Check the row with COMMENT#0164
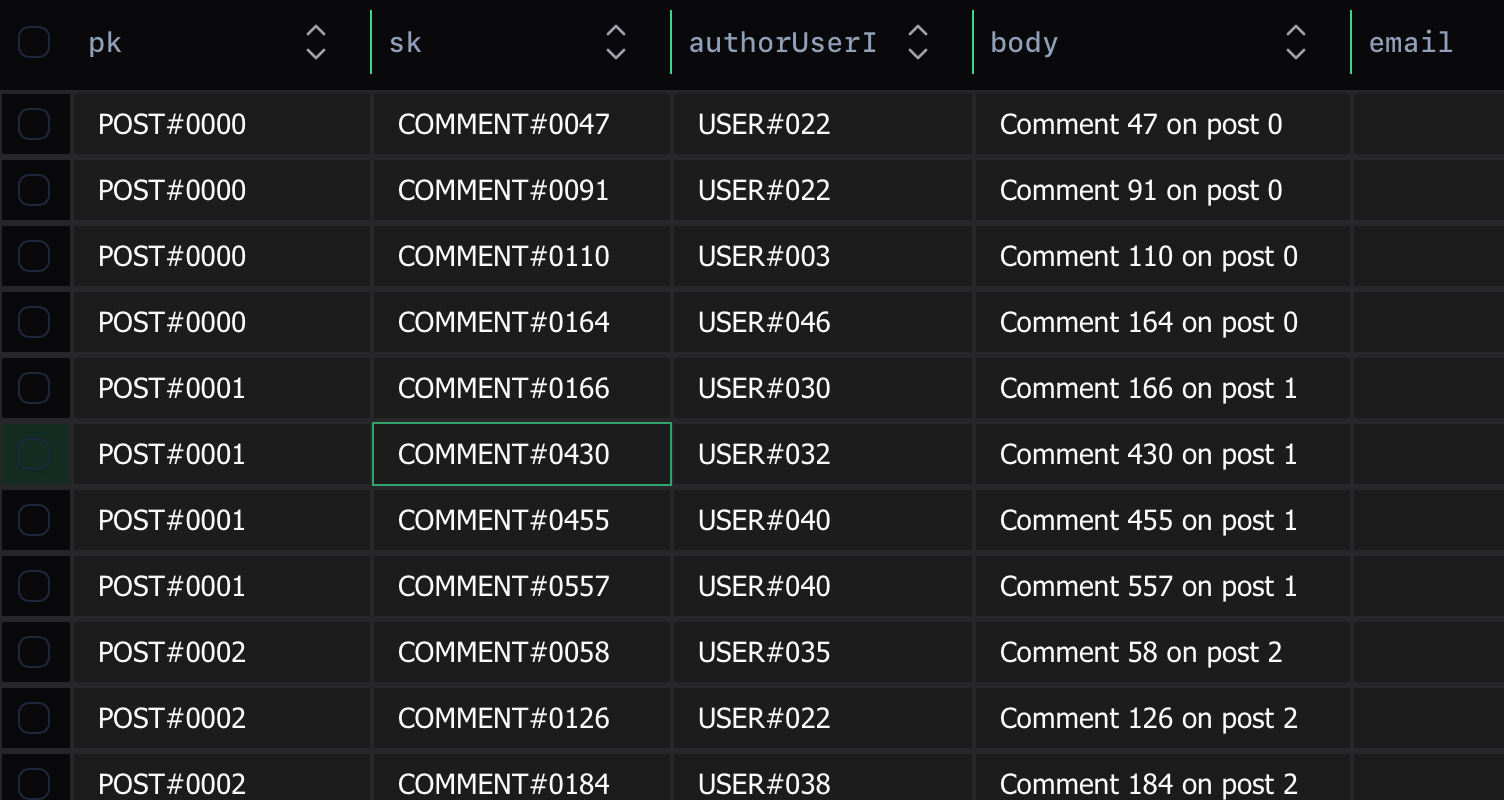This screenshot has height=800, width=1504. point(34,322)
